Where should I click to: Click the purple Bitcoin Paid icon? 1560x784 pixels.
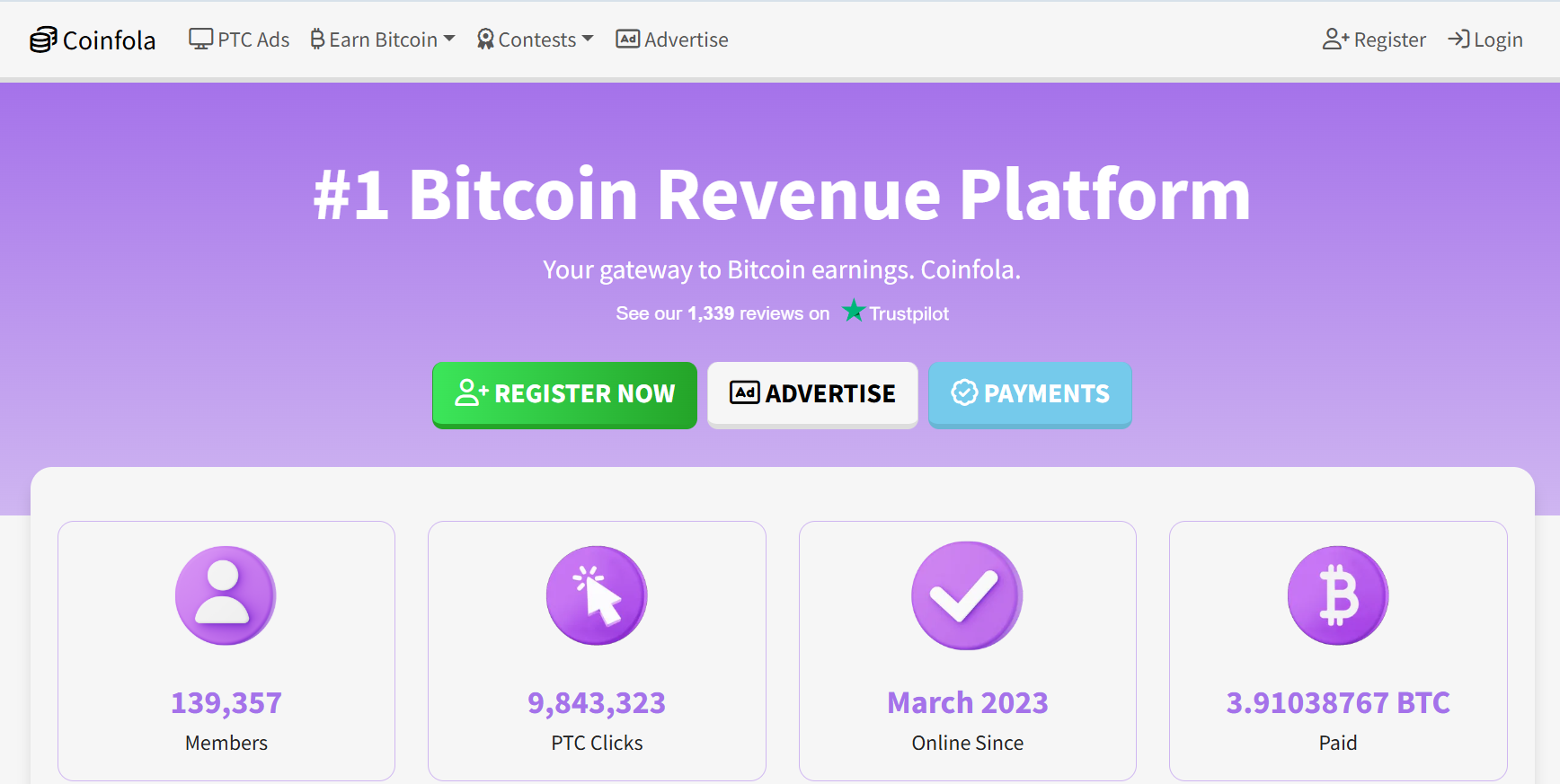pyautogui.click(x=1338, y=595)
